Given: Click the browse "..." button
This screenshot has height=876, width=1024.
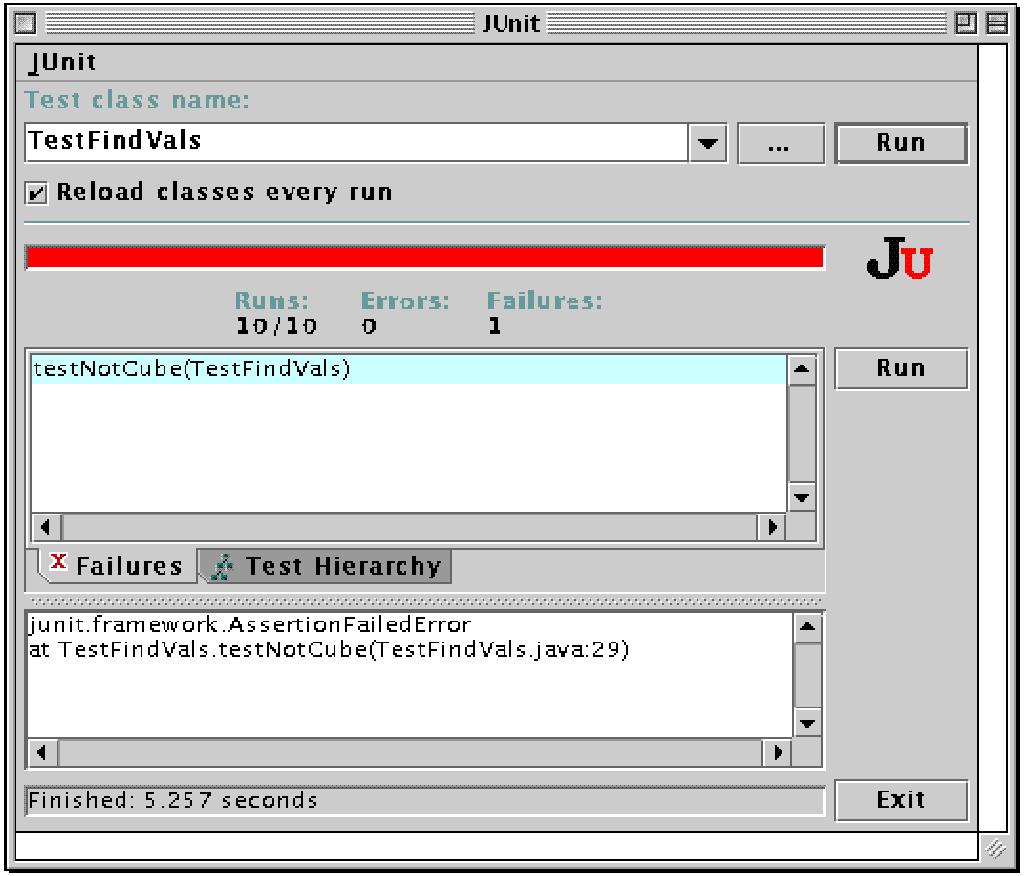Looking at the screenshot, I should coord(780,143).
